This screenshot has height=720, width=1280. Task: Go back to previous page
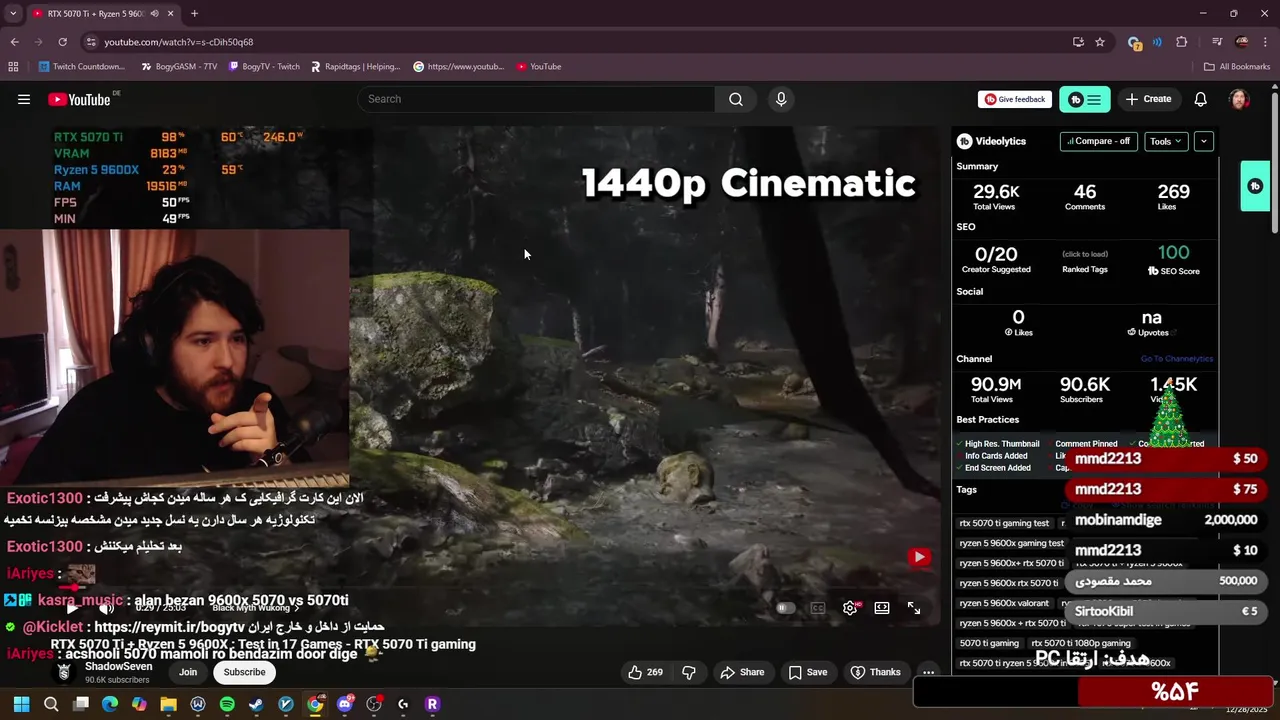coord(14,42)
